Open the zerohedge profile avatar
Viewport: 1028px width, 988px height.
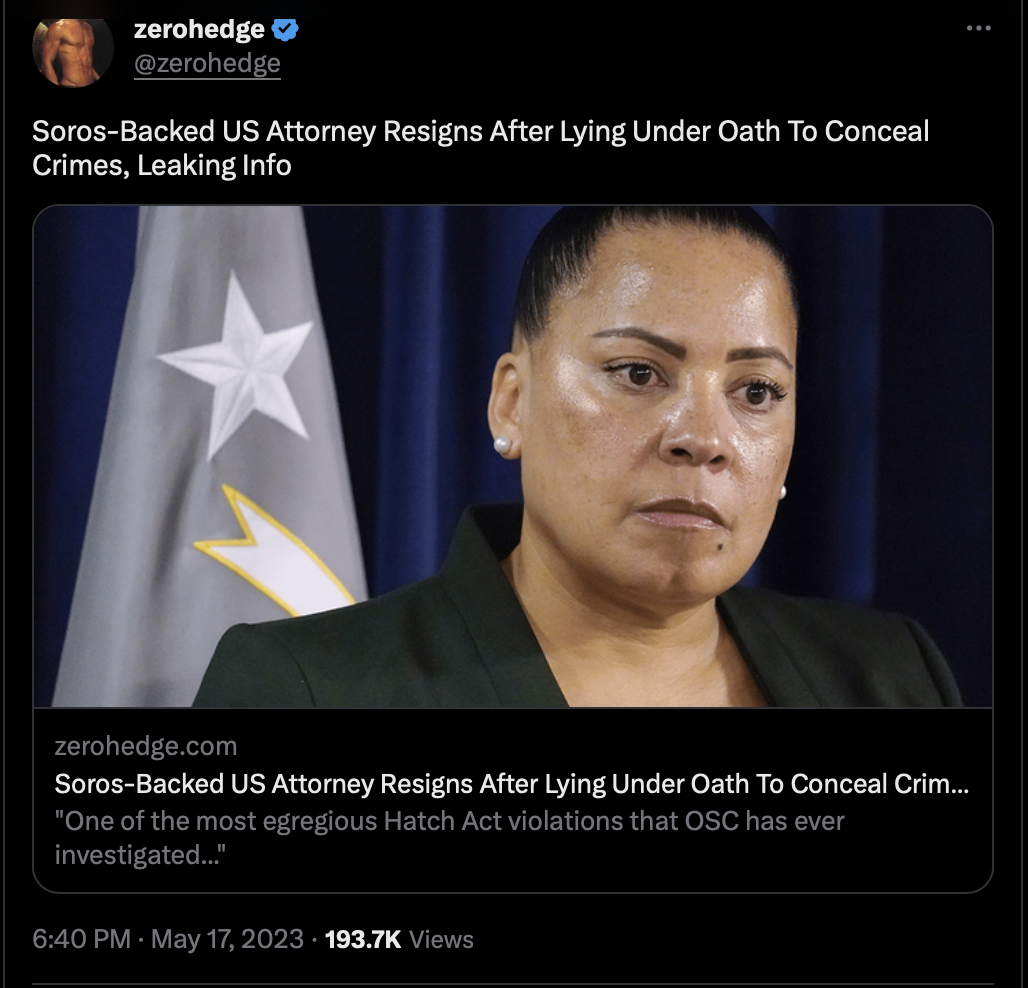(x=73, y=51)
